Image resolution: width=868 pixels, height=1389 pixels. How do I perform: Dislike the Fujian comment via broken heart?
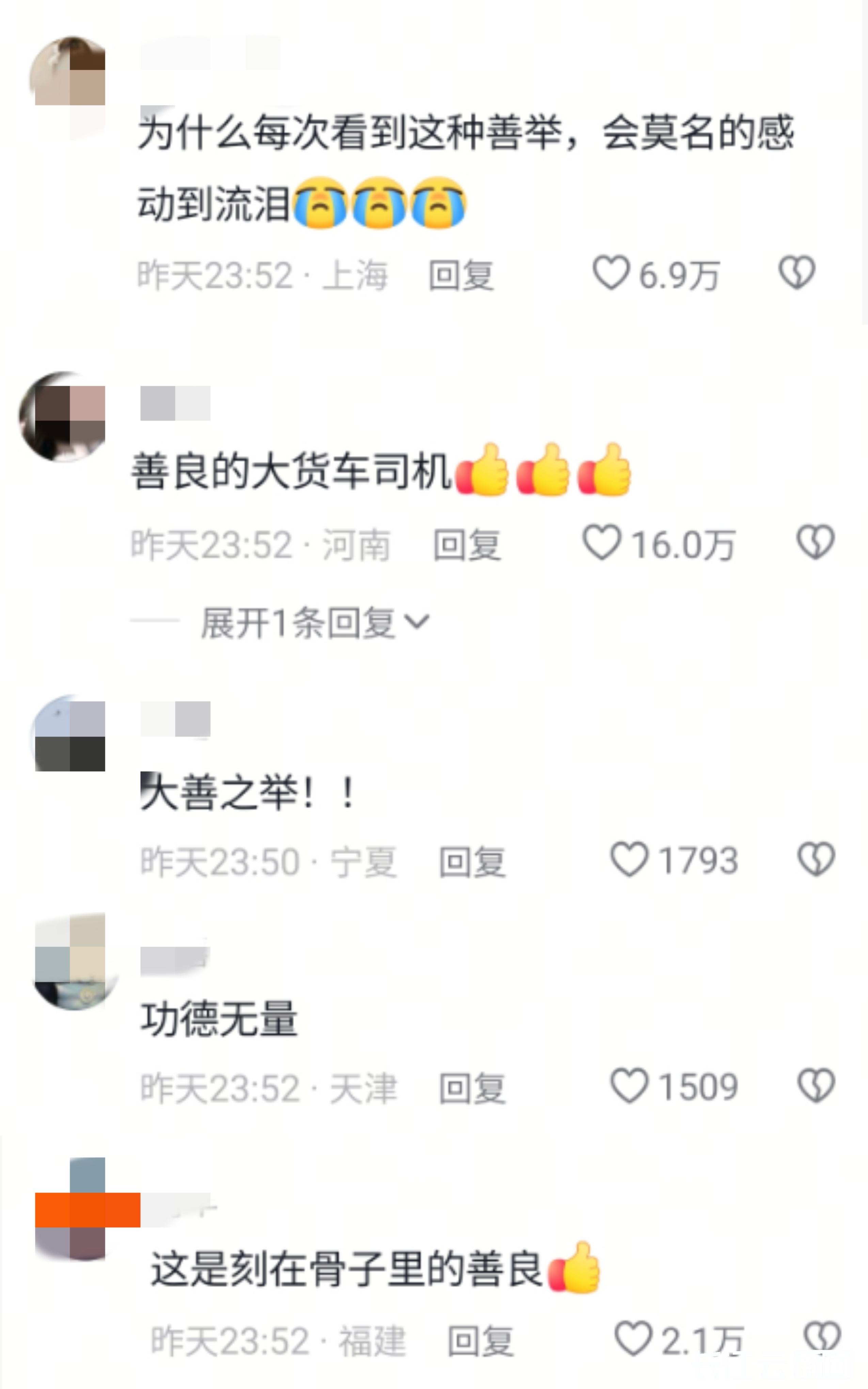822,1337
